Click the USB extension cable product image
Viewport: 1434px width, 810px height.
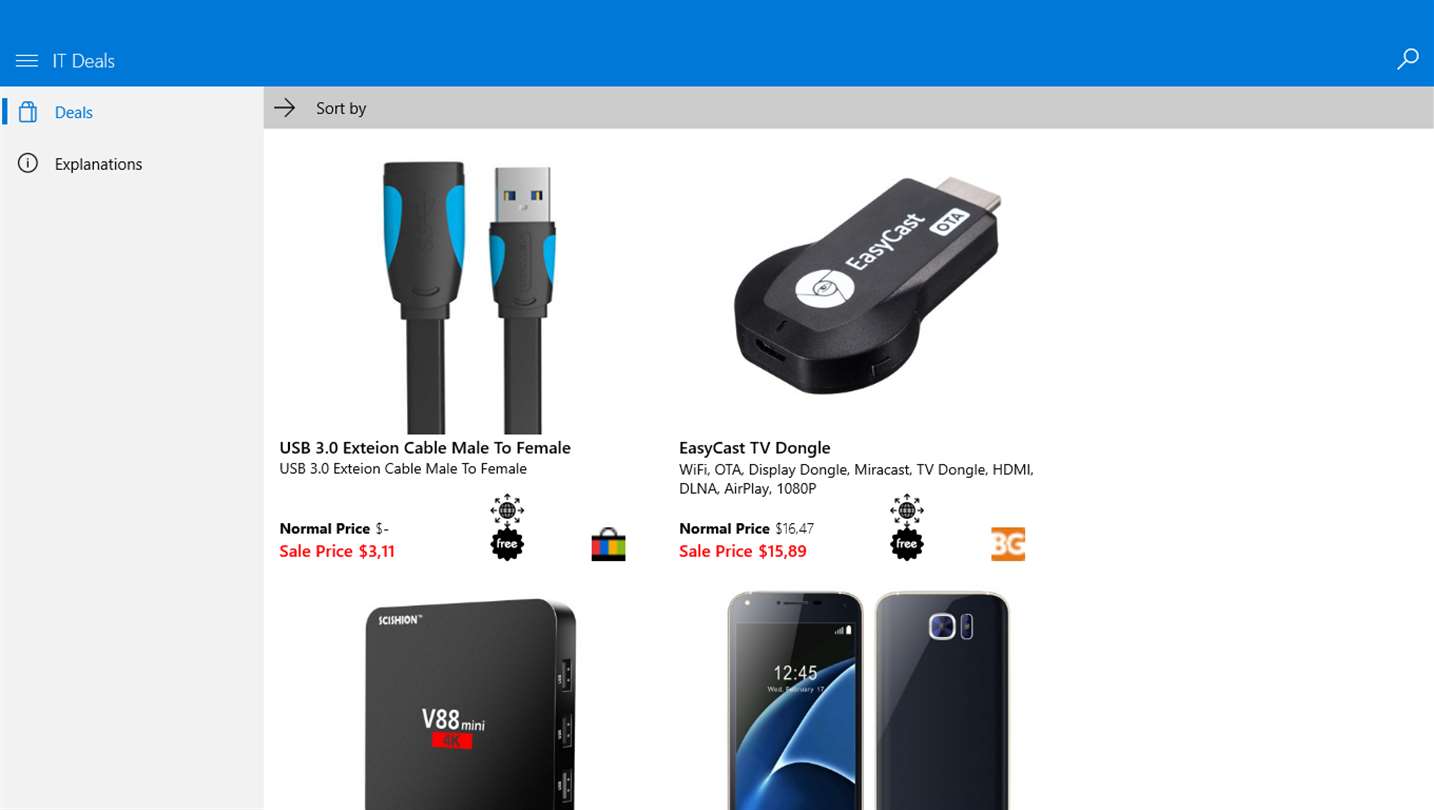click(x=468, y=297)
